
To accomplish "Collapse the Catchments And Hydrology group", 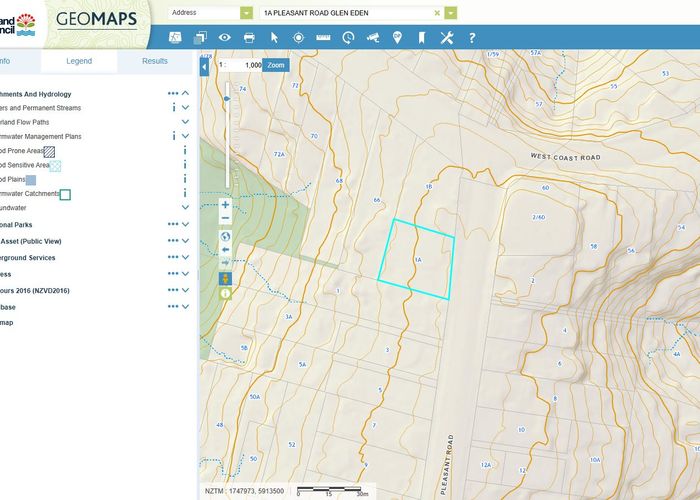I will (185, 93).
